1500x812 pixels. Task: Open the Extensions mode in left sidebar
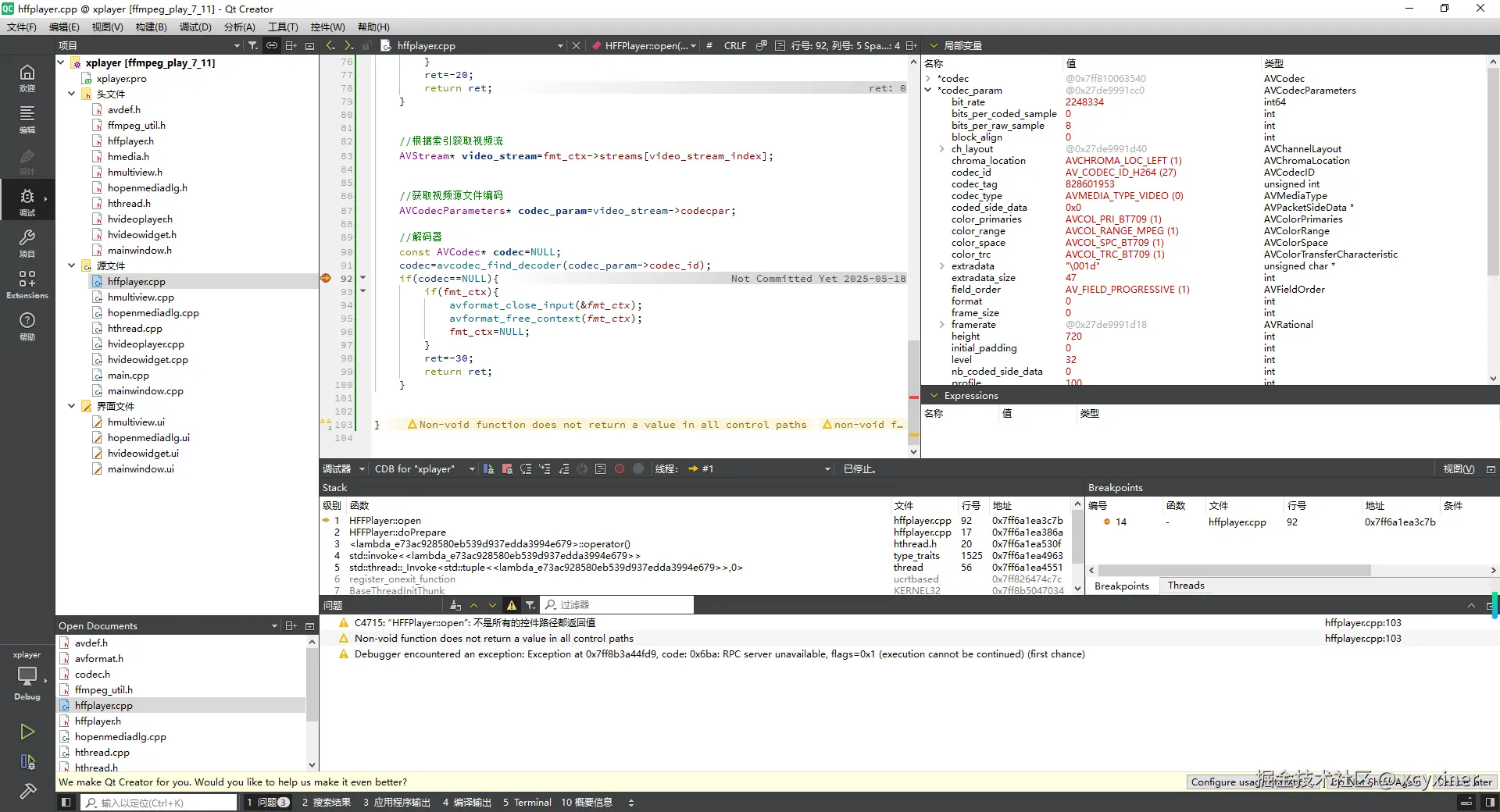click(x=27, y=284)
